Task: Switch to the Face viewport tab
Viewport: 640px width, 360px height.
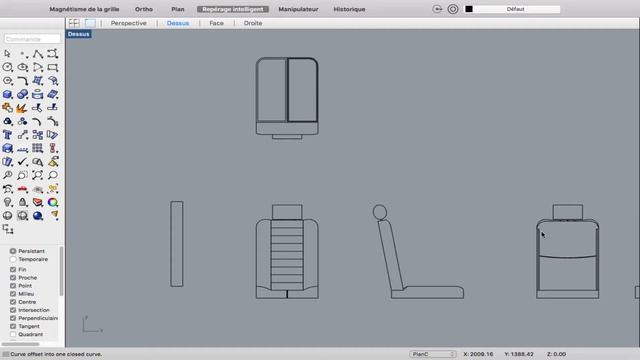Action: click(x=216, y=23)
